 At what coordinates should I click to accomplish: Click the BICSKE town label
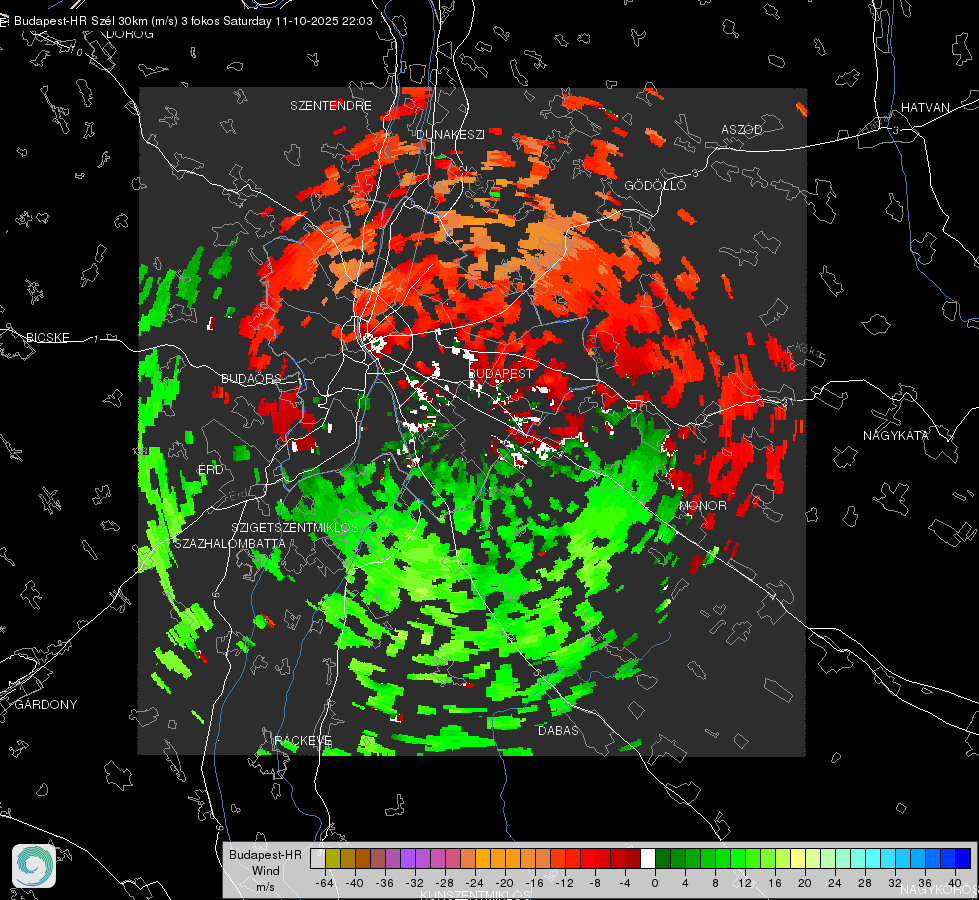coord(47,337)
